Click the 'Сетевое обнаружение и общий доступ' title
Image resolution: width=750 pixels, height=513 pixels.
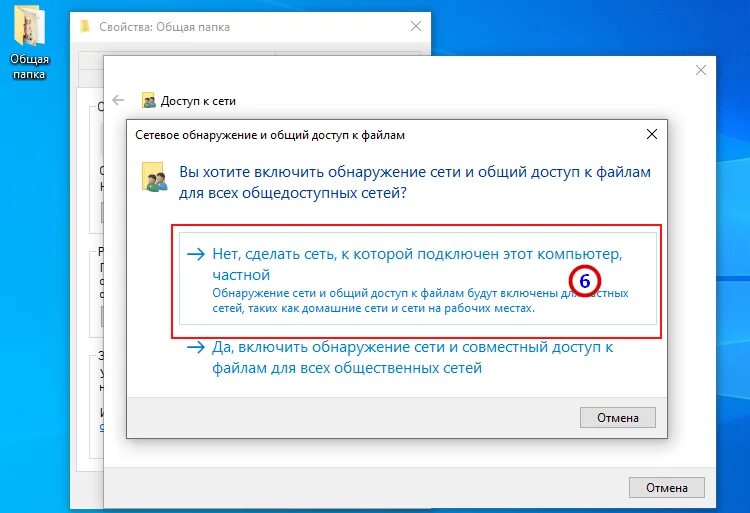pyautogui.click(x=270, y=135)
